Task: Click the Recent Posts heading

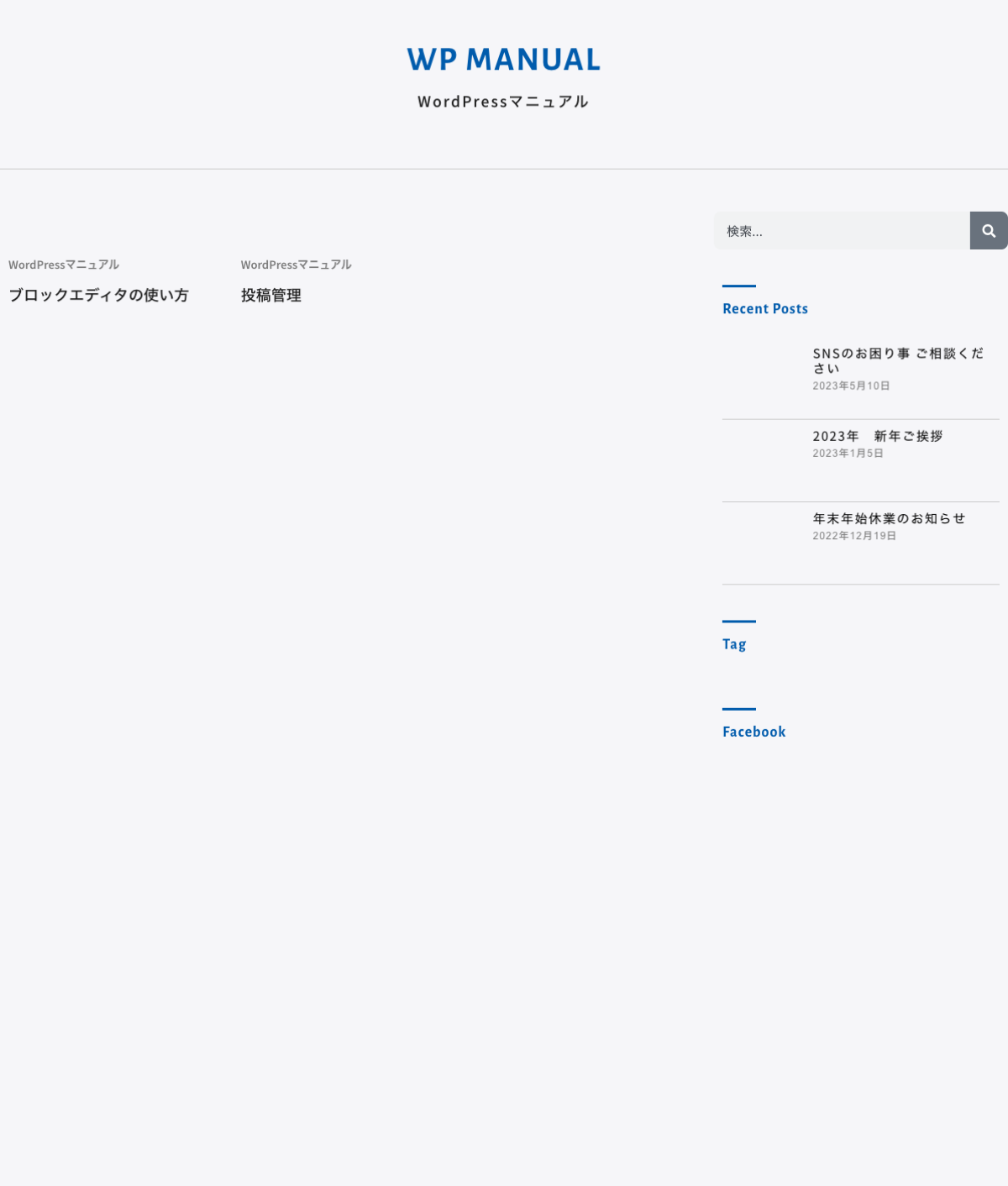Action: tap(765, 309)
